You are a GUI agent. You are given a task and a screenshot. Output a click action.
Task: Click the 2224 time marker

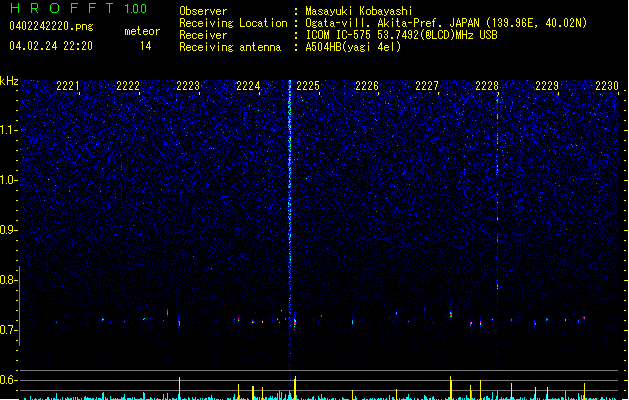point(248,86)
